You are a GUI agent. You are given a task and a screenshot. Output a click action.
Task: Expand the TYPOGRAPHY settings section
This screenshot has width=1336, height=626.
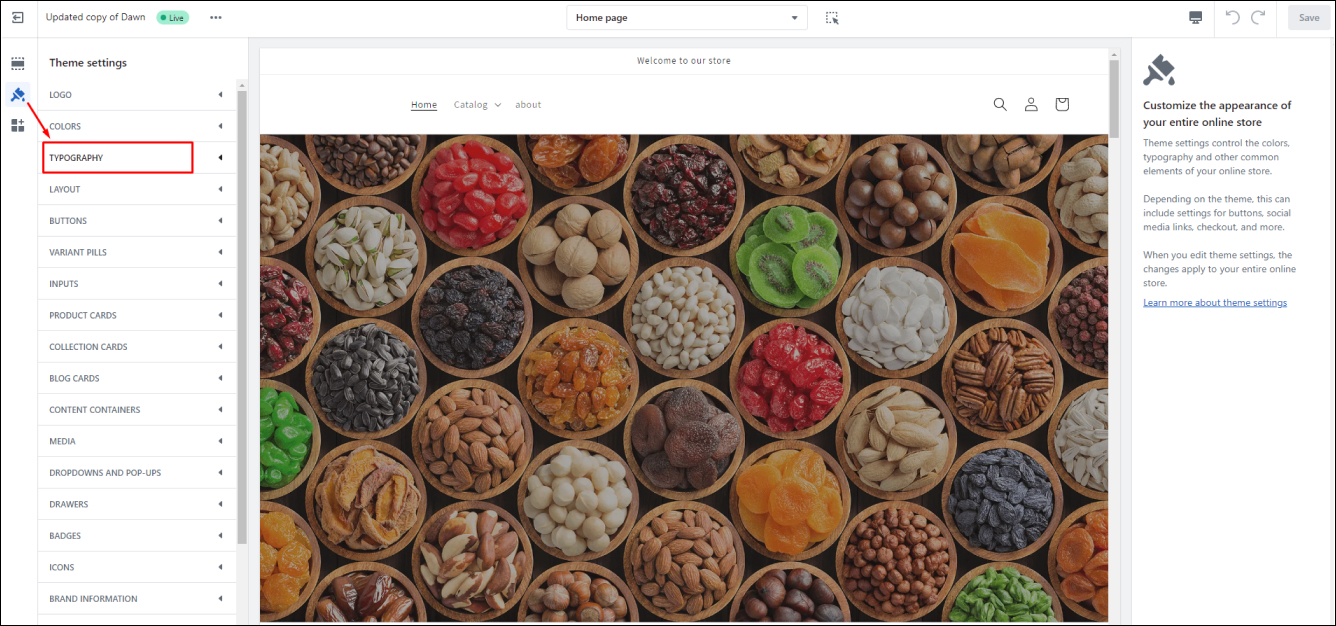click(x=137, y=158)
